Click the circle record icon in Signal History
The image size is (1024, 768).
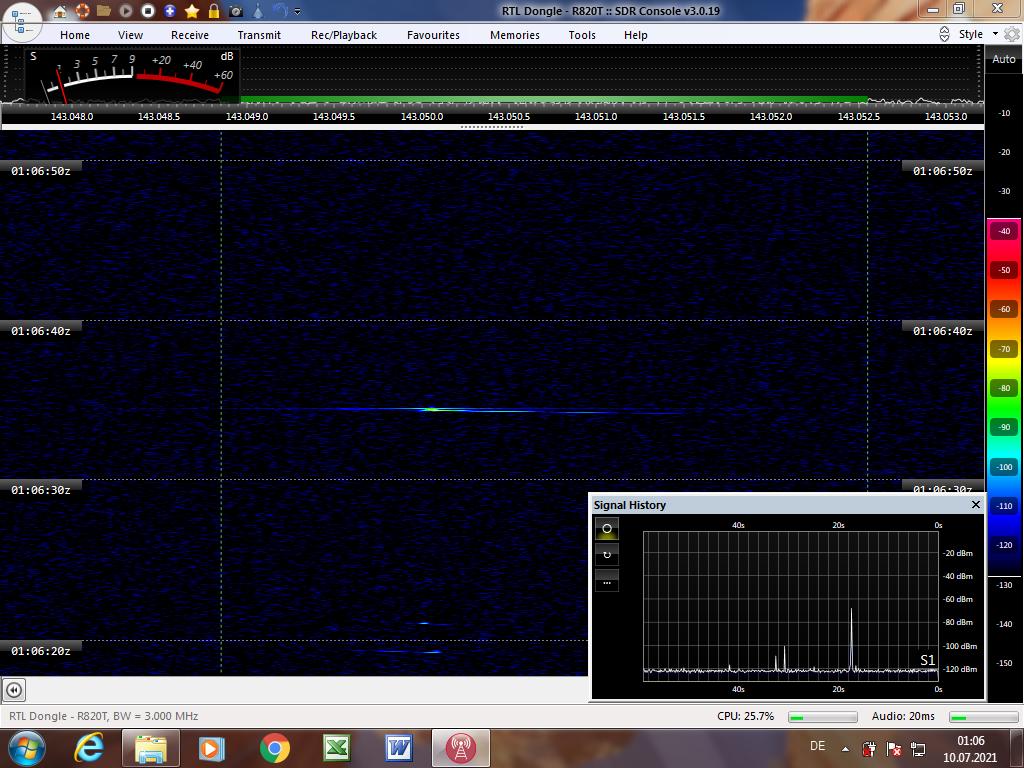607,528
